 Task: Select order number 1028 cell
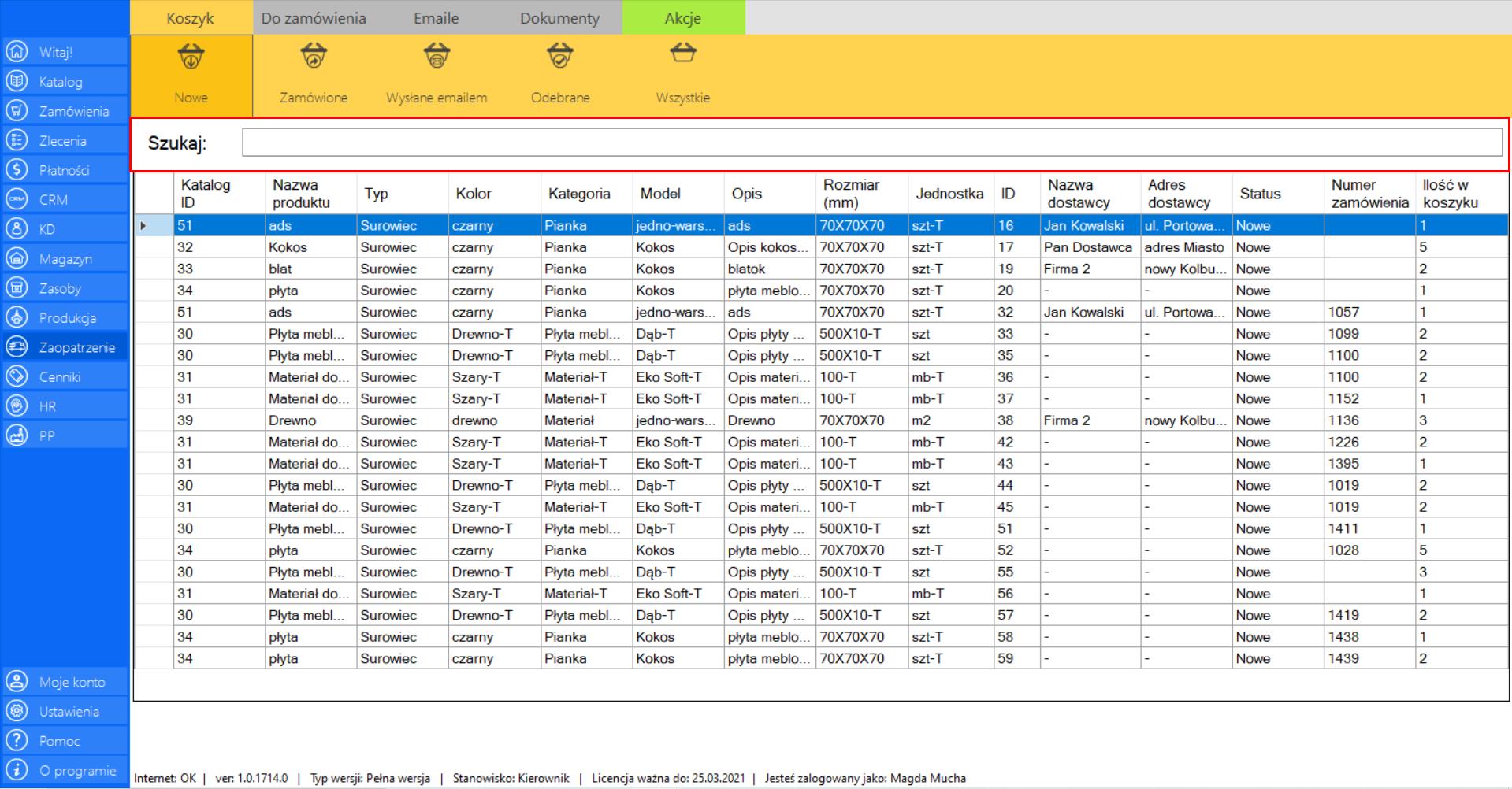pos(1369,550)
